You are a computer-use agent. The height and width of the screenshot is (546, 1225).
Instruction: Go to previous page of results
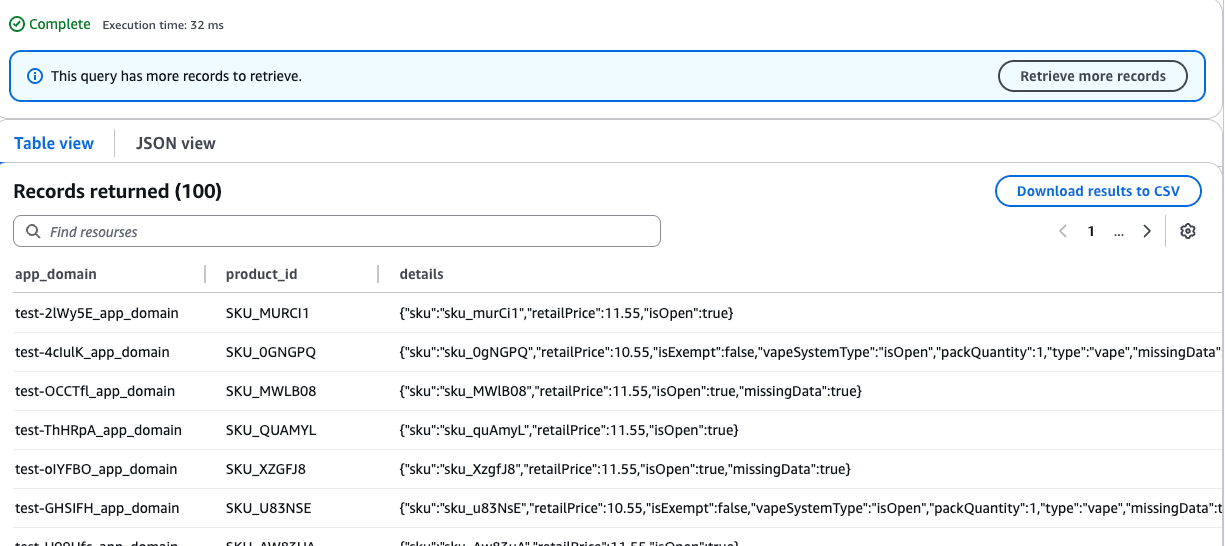pyautogui.click(x=1063, y=231)
